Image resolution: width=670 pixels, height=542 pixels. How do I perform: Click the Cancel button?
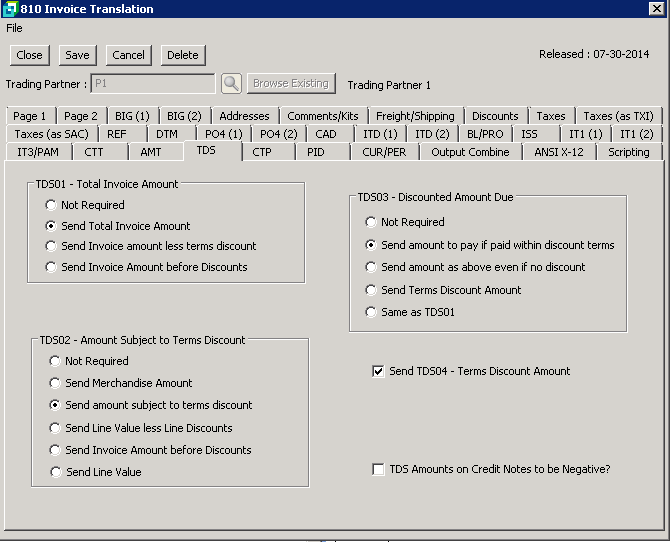(128, 55)
